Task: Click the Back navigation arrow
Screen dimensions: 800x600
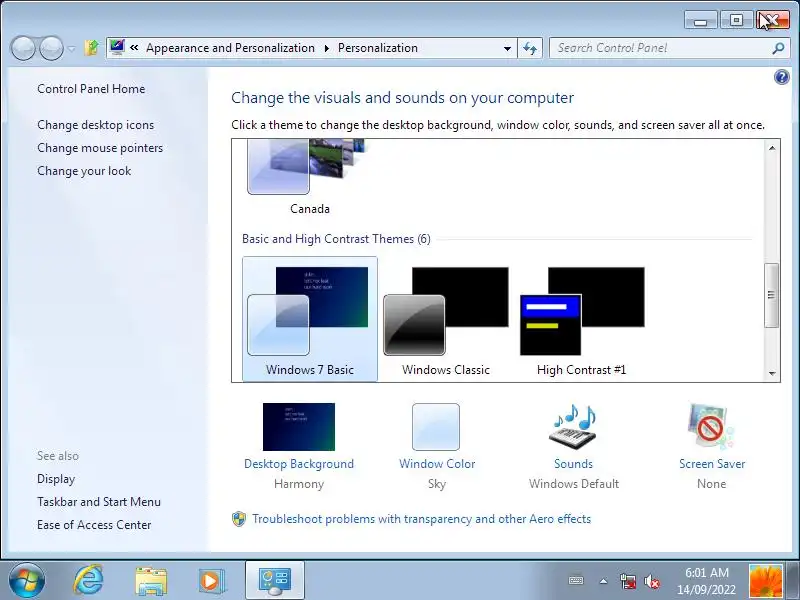Action: (23, 48)
